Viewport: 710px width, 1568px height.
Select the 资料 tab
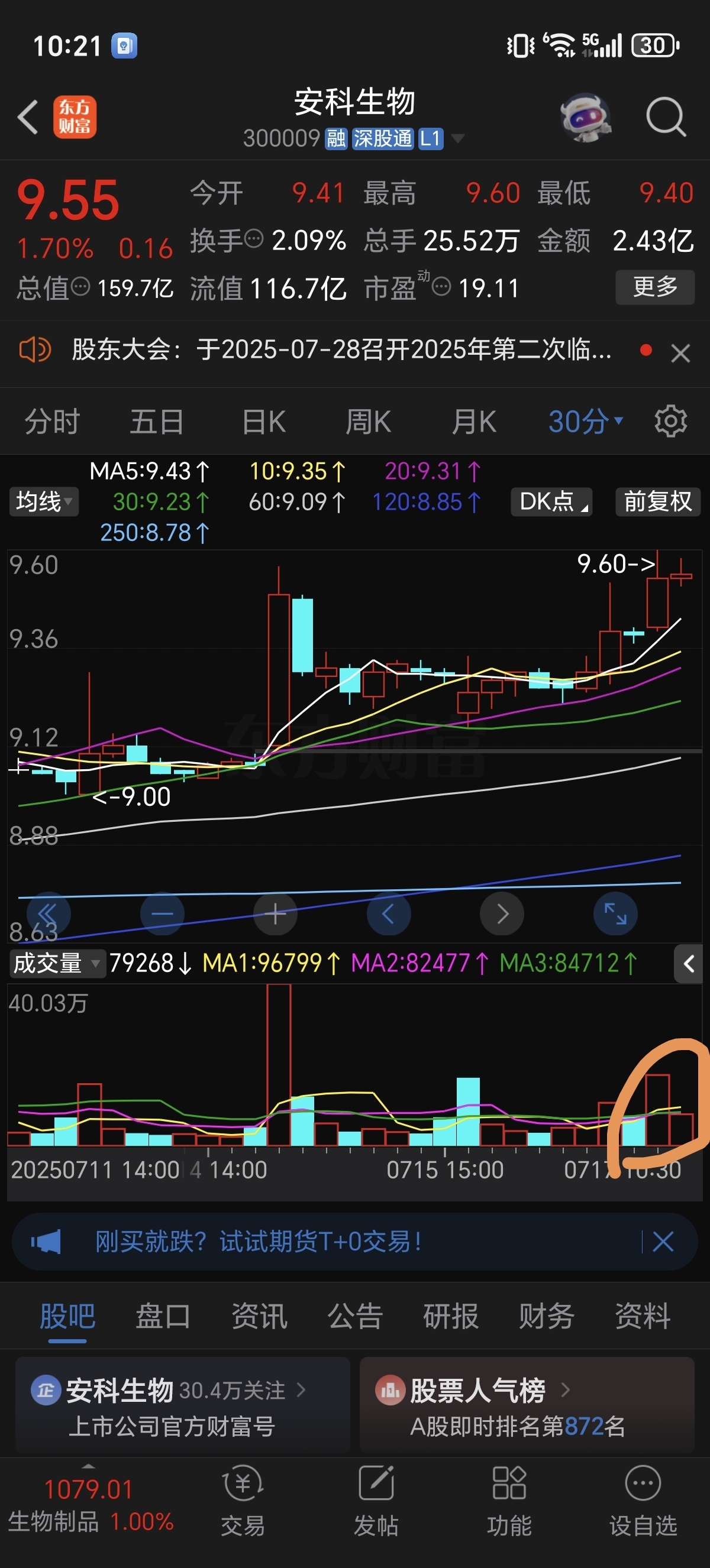tap(643, 1317)
